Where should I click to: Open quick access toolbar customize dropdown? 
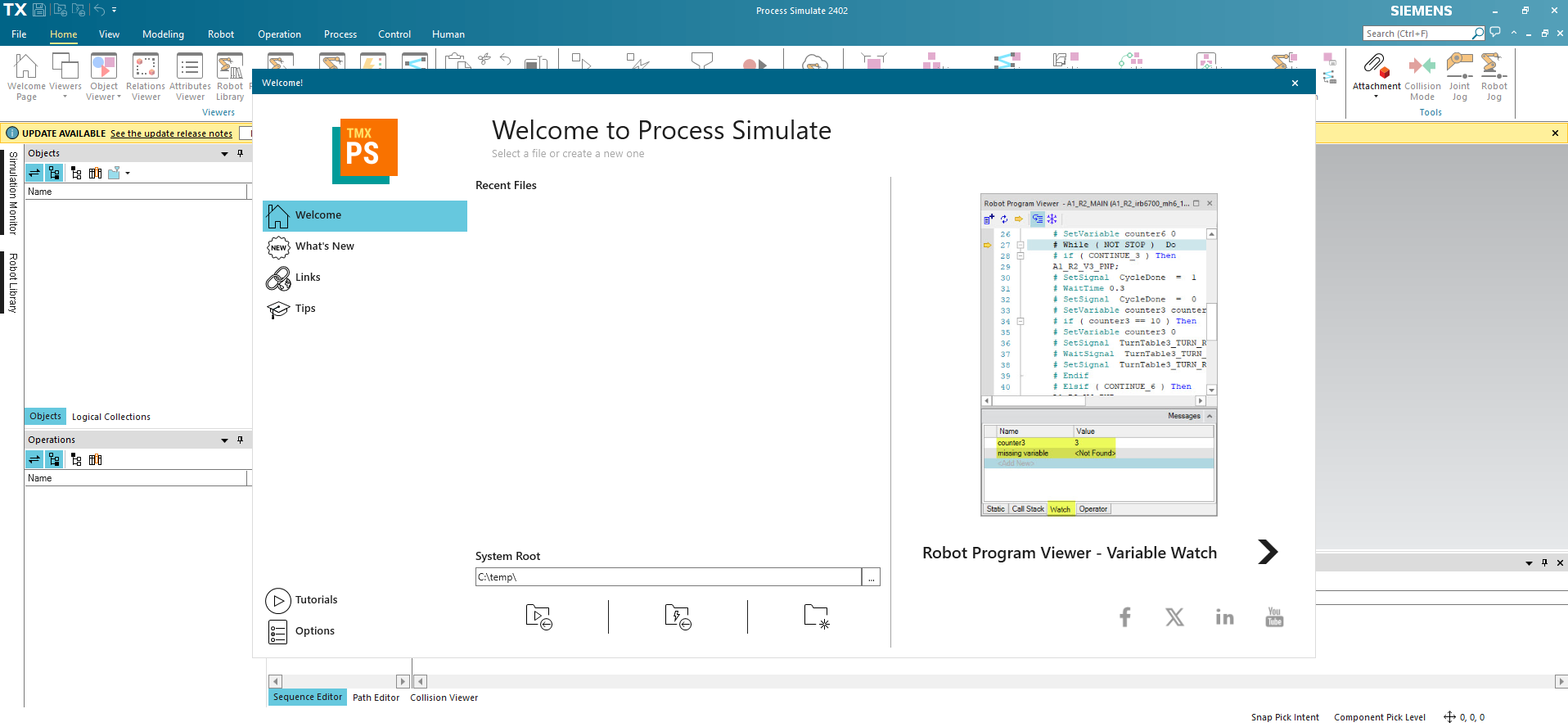point(114,10)
